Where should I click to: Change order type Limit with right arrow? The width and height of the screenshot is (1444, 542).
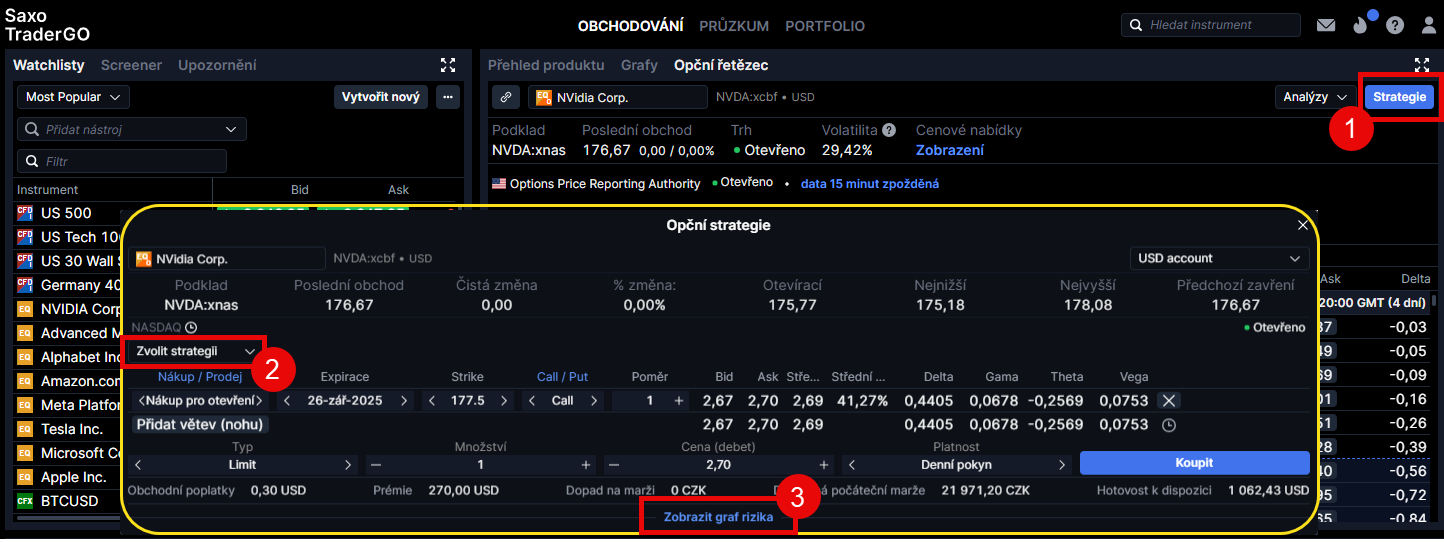(348, 465)
